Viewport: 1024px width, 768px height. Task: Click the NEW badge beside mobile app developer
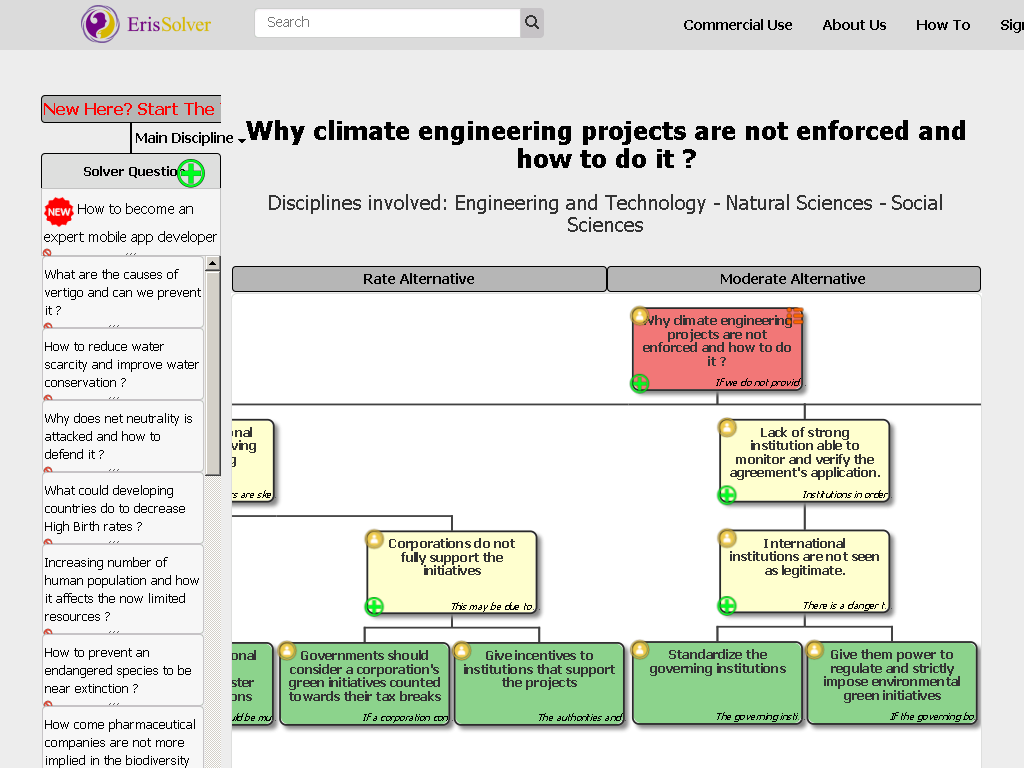59,212
